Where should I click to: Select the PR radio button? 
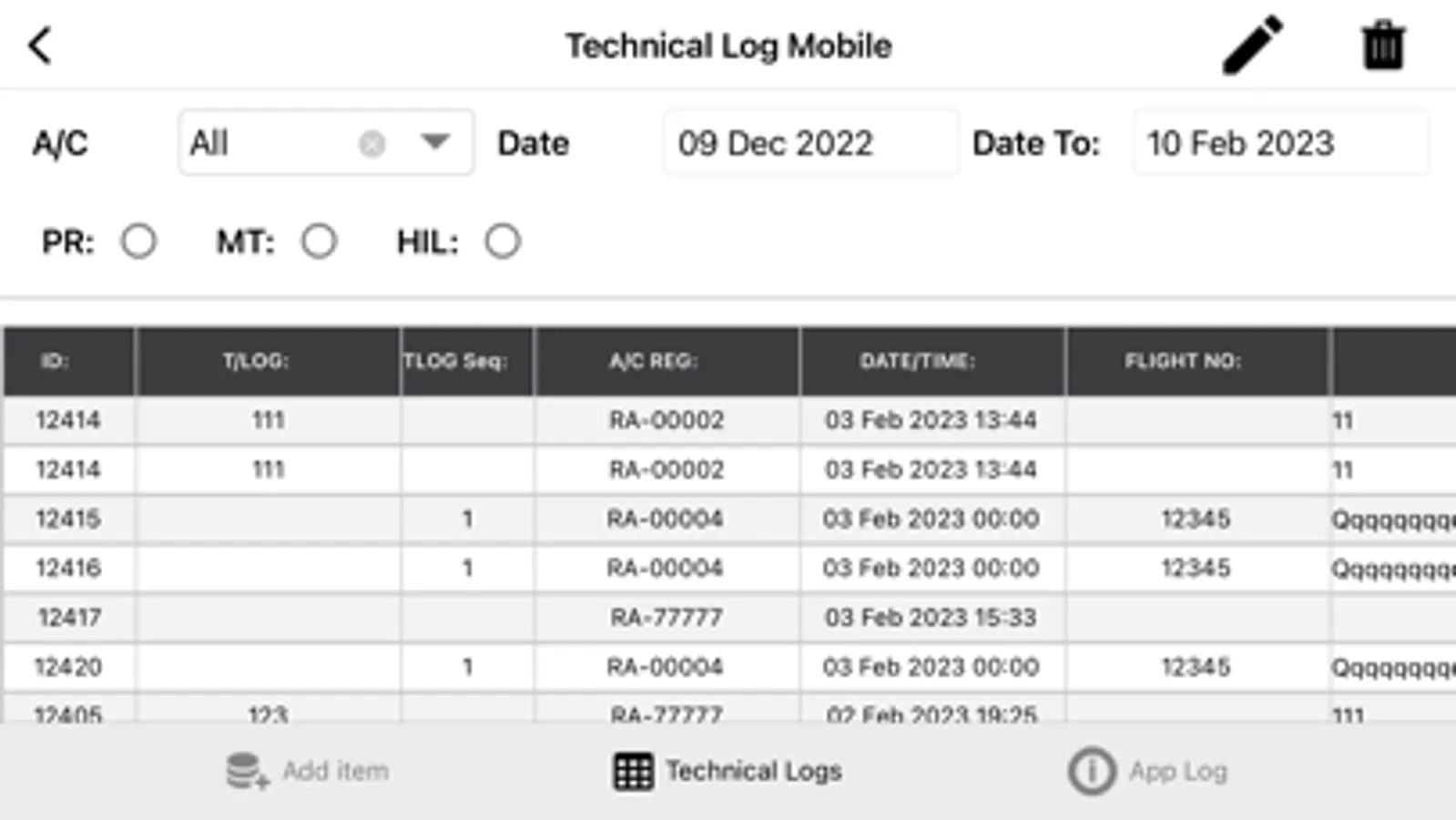click(x=138, y=241)
